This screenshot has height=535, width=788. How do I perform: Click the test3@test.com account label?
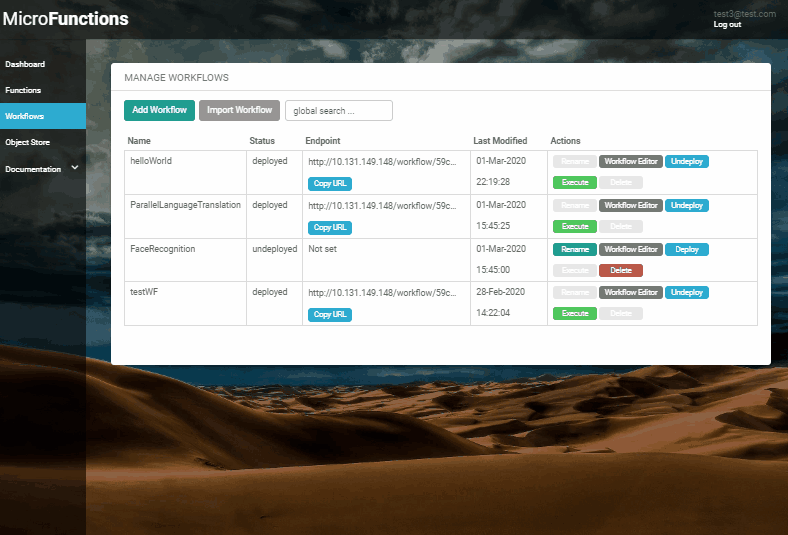(745, 14)
